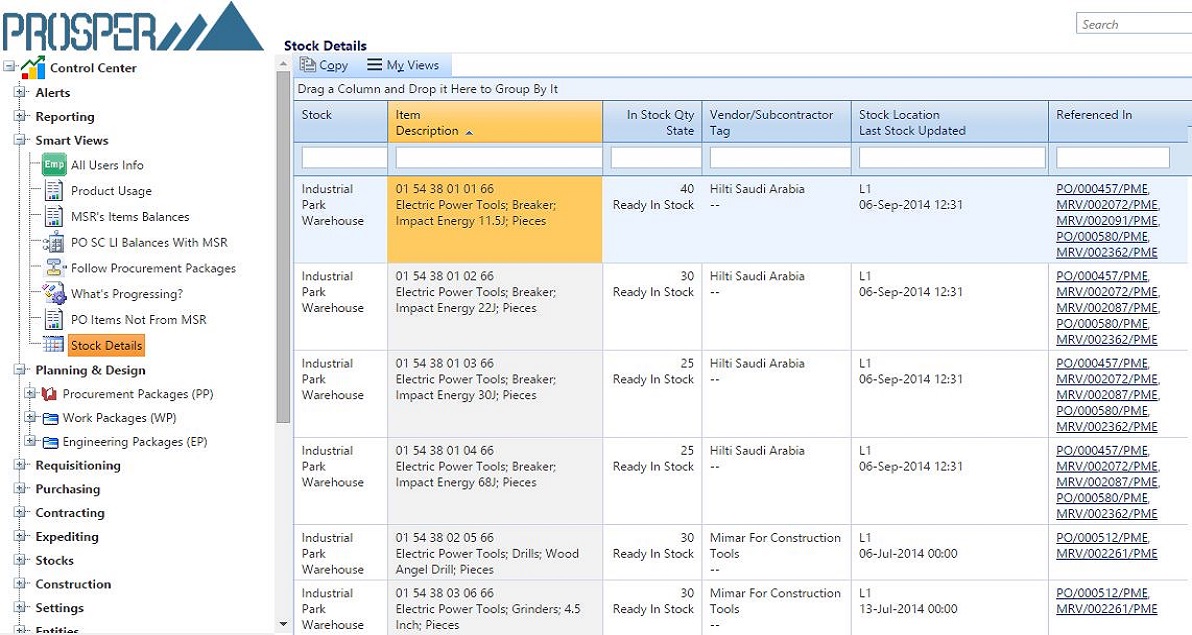This screenshot has width=1192, height=635.
Task: Sort by Referenced In column header
Action: coord(1118,122)
